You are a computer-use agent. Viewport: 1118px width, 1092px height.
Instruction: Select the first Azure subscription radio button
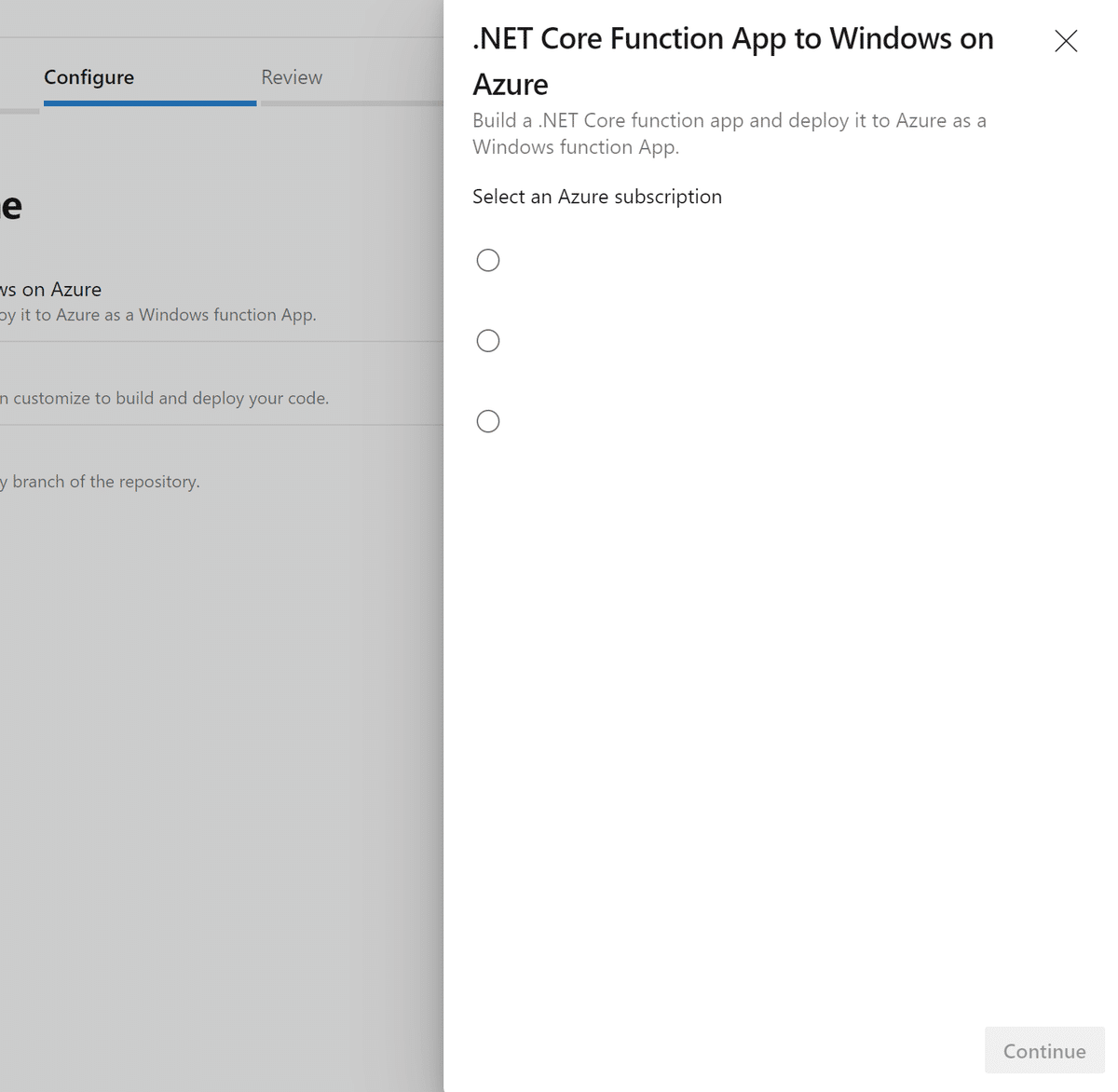(488, 260)
